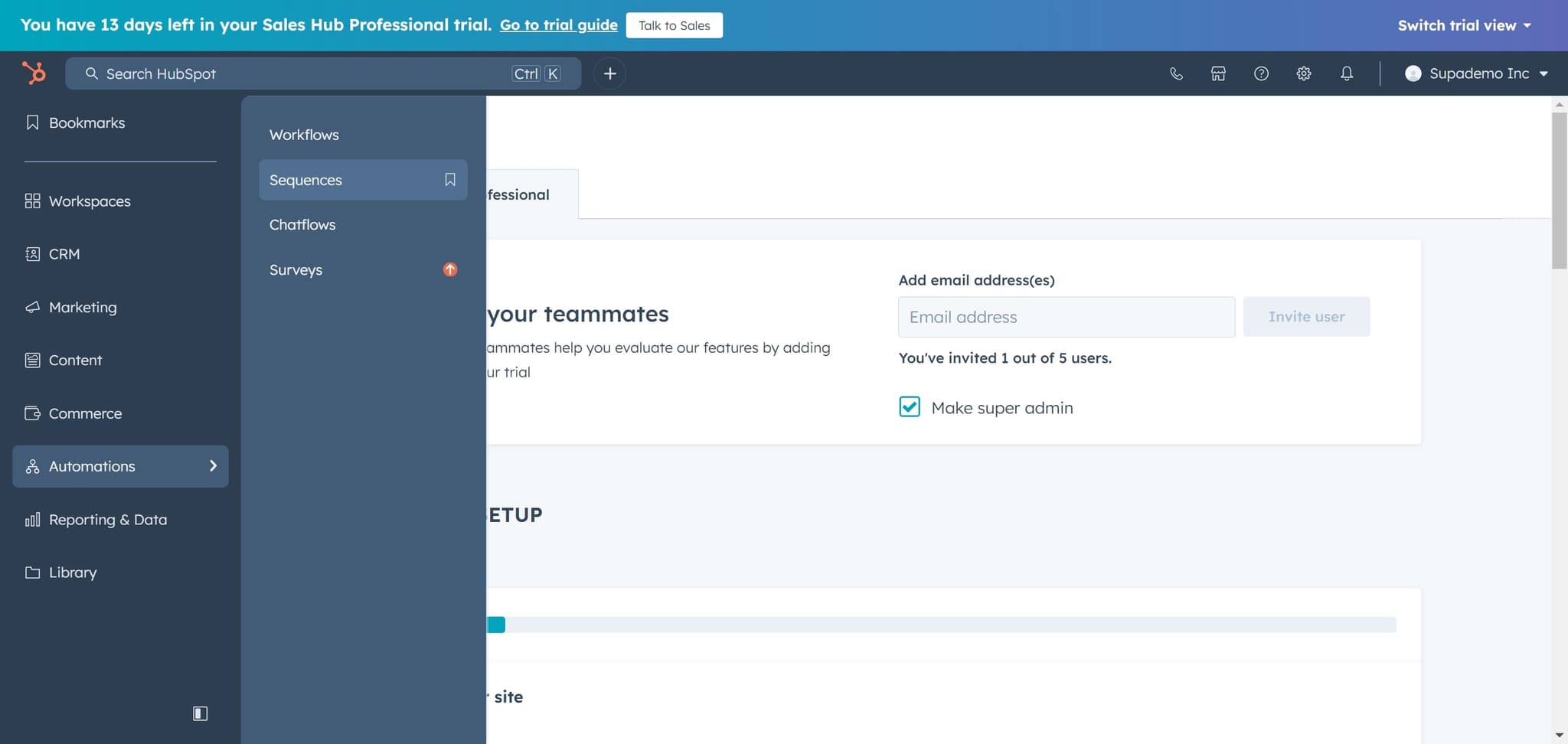
Task: Open the Settings gear icon
Action: point(1304,73)
